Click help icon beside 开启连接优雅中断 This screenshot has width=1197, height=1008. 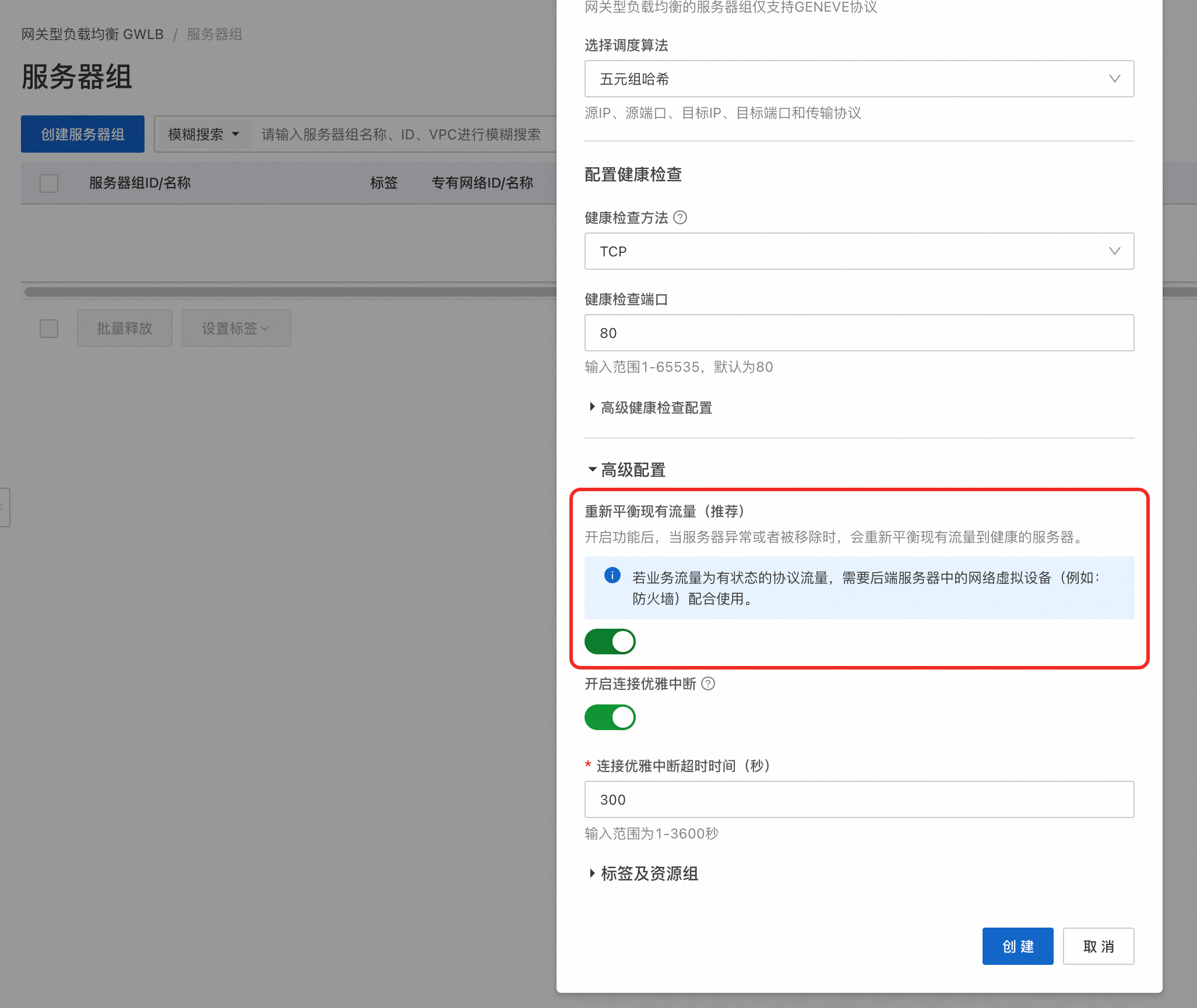[708, 684]
